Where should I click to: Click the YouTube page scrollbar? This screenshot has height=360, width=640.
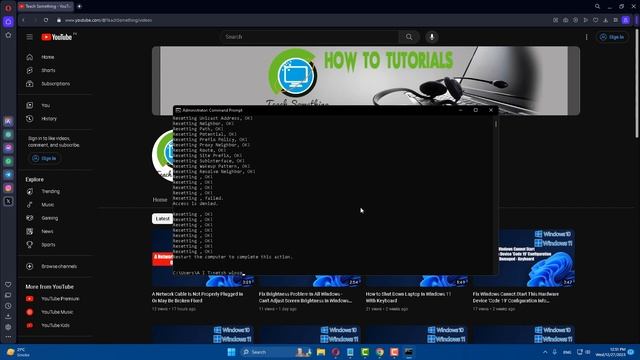pyautogui.click(x=636, y=84)
